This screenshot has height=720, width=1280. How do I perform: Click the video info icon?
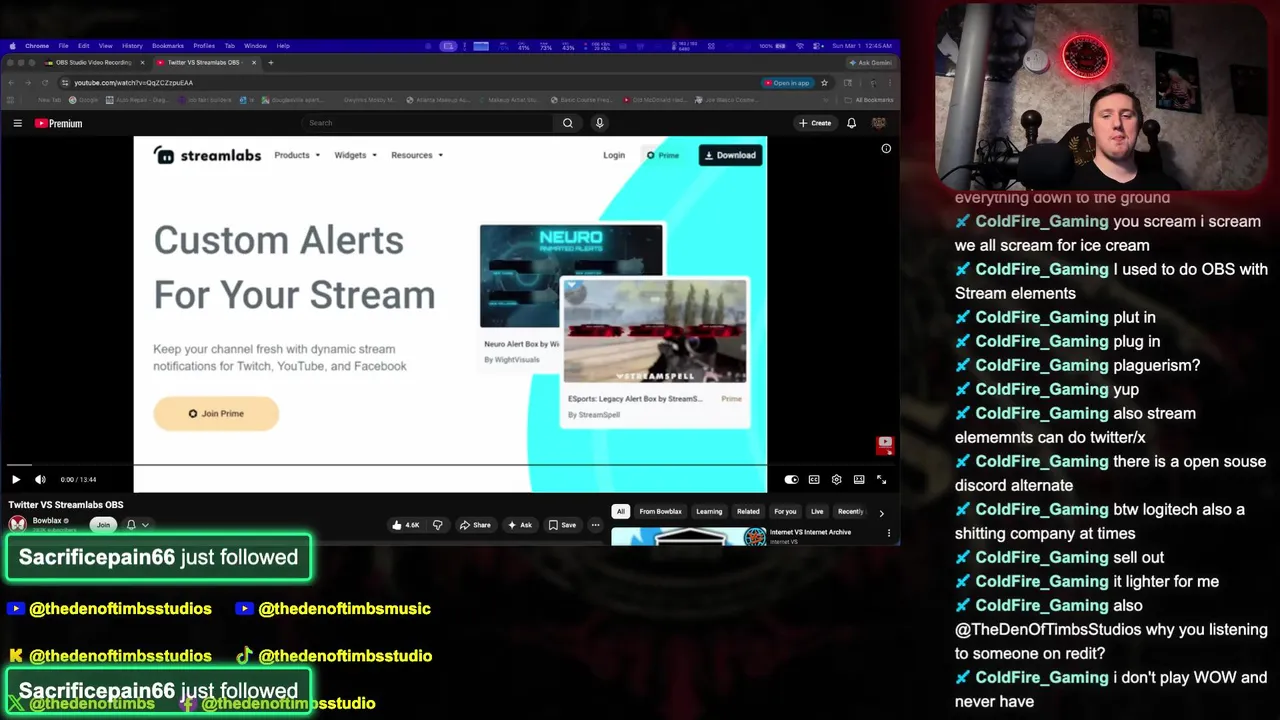click(x=886, y=148)
